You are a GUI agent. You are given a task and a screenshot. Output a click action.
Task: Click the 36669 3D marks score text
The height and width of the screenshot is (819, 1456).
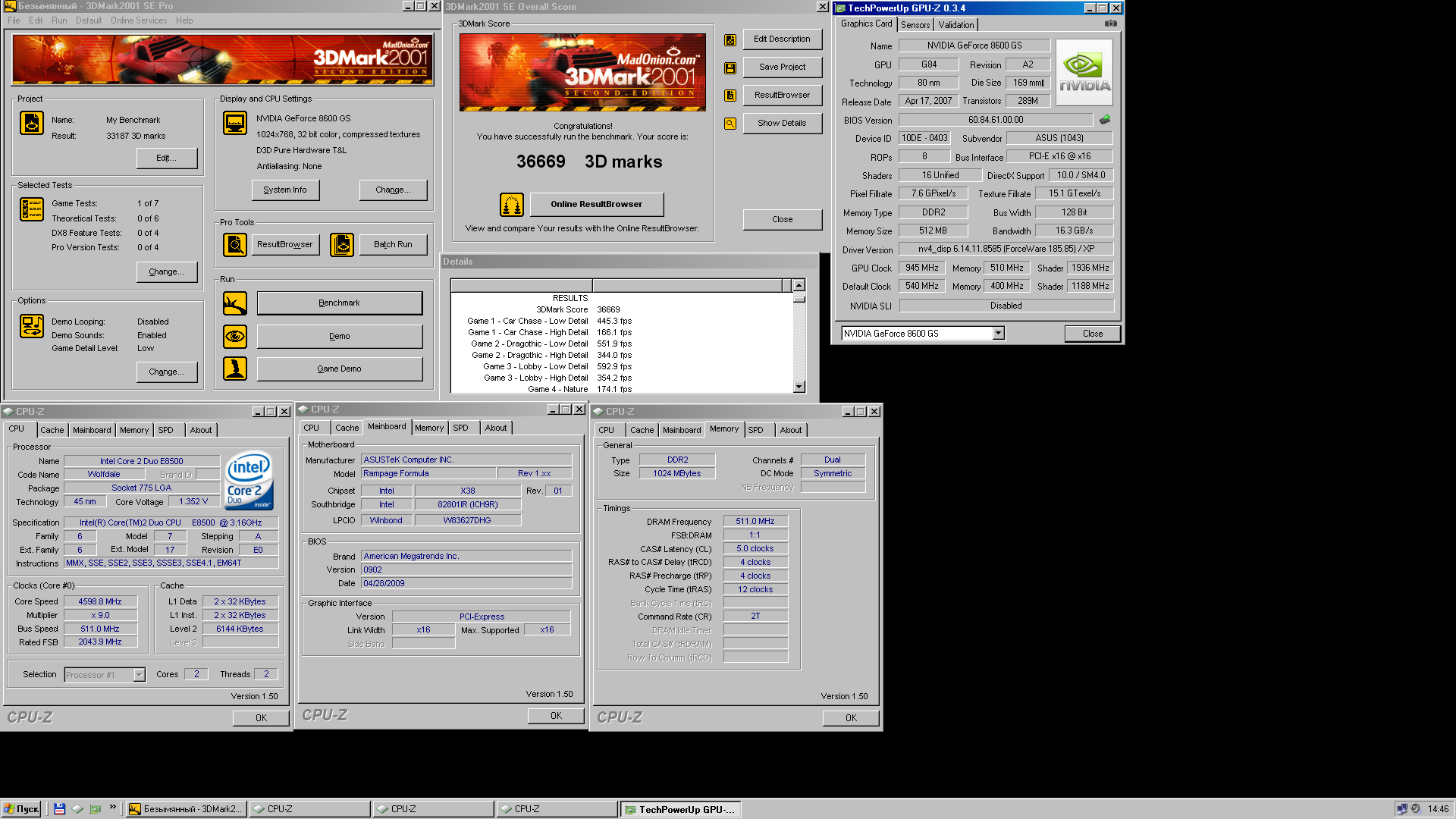[x=588, y=162]
